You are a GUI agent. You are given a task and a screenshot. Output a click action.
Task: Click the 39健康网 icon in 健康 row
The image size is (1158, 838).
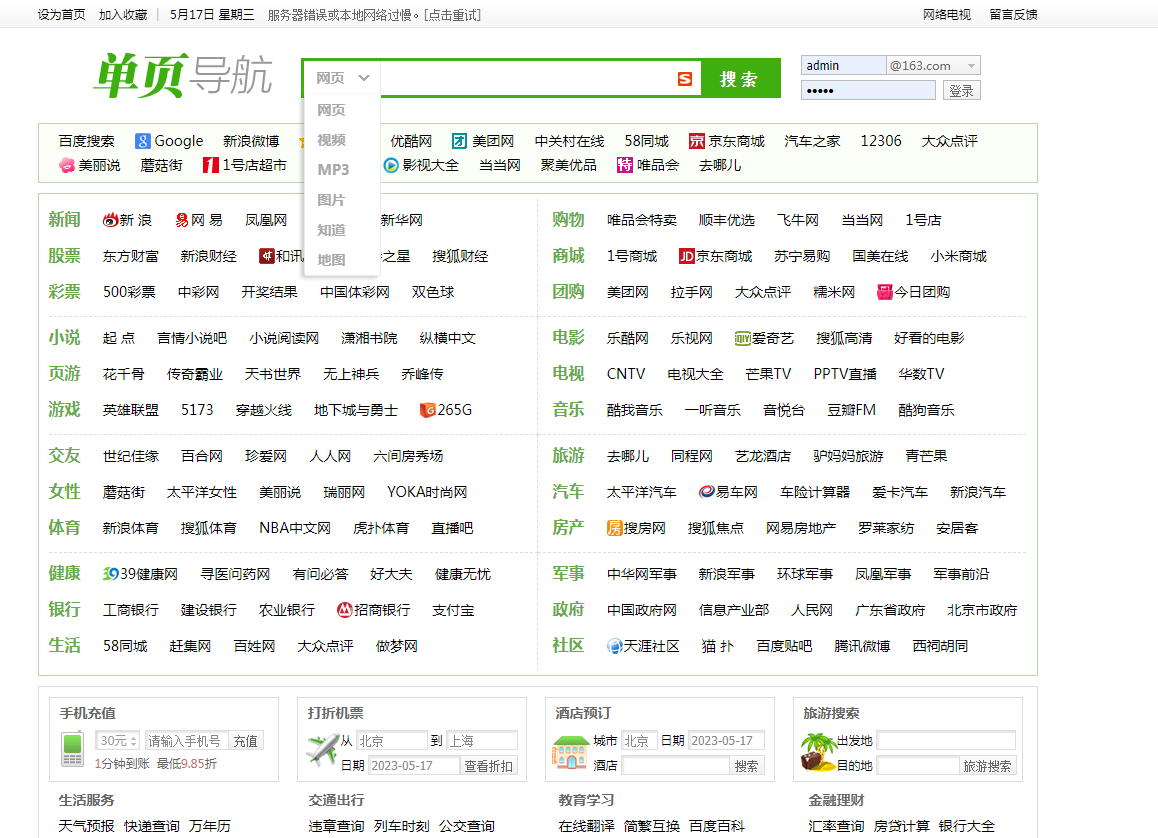point(111,574)
